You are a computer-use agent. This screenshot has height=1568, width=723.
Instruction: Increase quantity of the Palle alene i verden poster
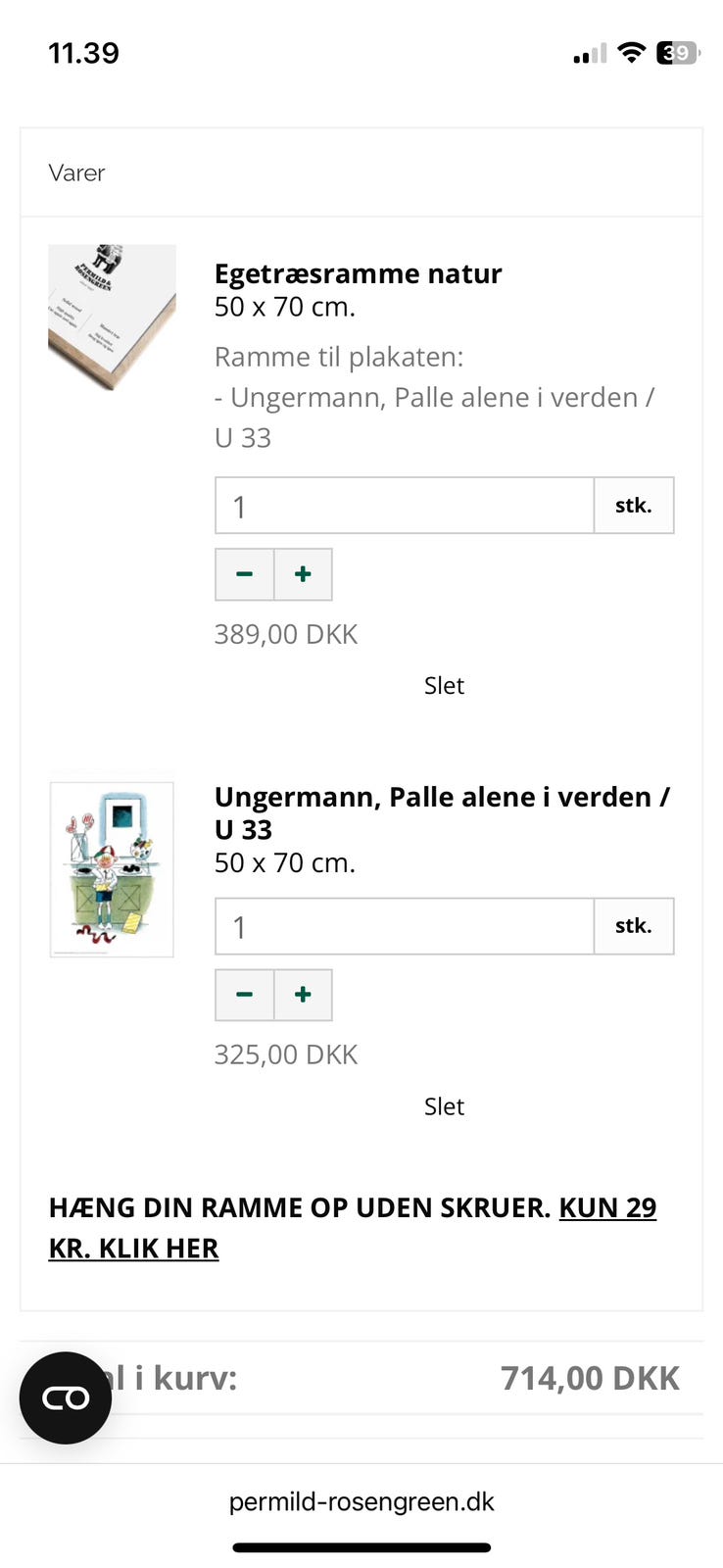303,995
